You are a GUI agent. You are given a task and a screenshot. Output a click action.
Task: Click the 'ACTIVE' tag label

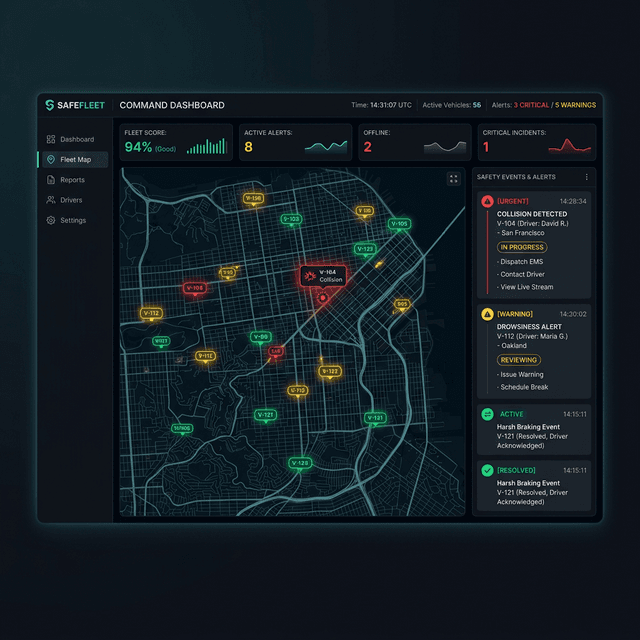point(511,414)
